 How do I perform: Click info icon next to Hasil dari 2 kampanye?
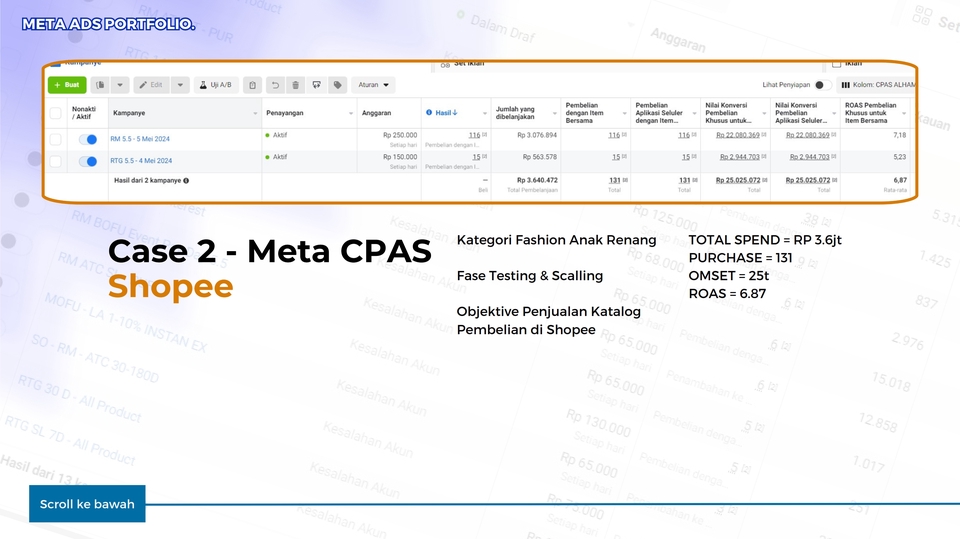point(186,181)
